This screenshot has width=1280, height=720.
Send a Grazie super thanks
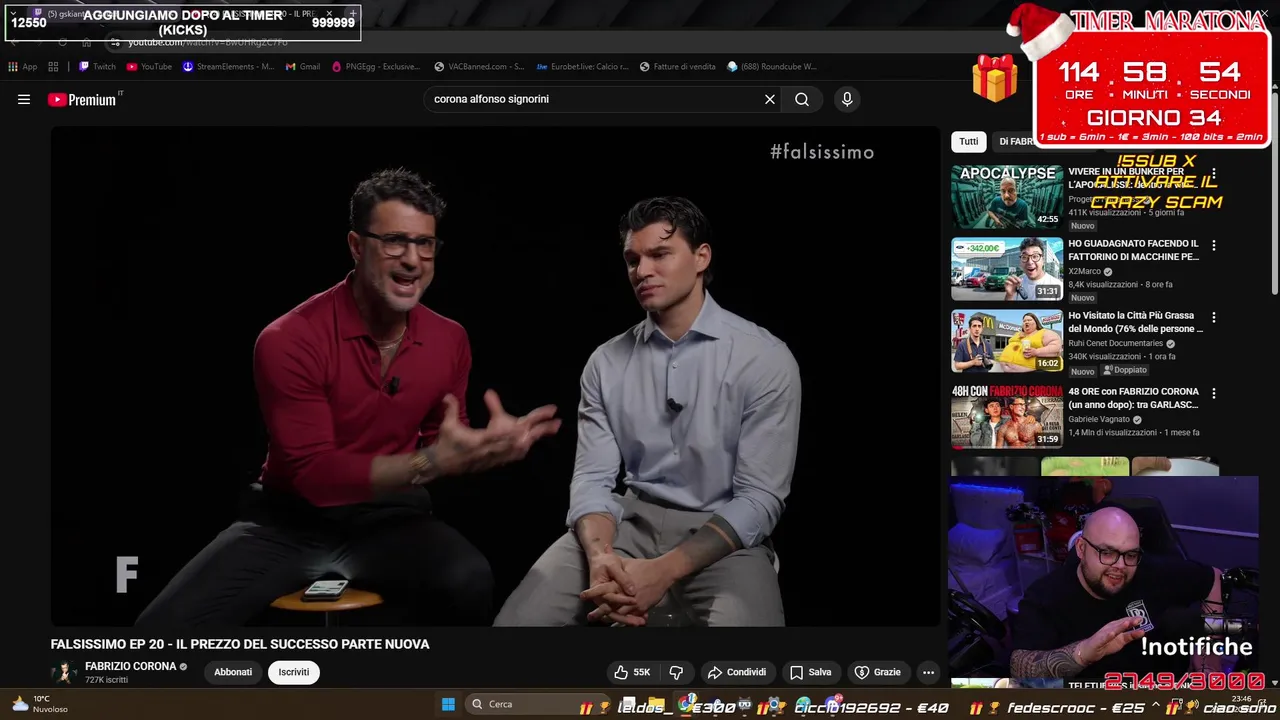click(877, 672)
